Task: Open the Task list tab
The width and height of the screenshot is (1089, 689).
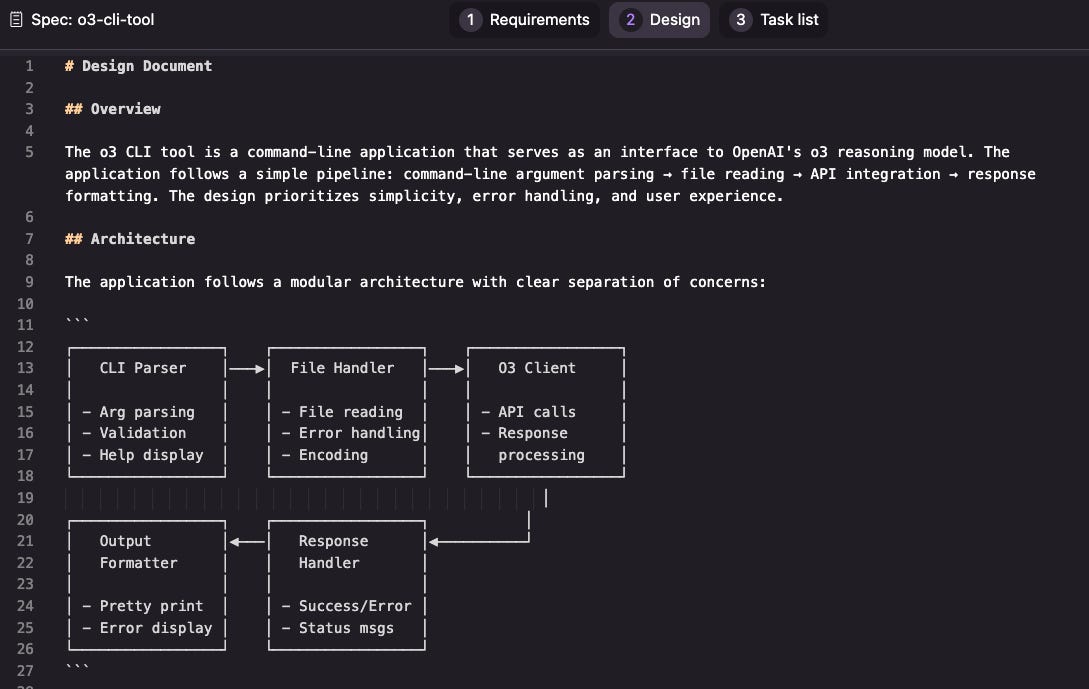Action: (774, 19)
